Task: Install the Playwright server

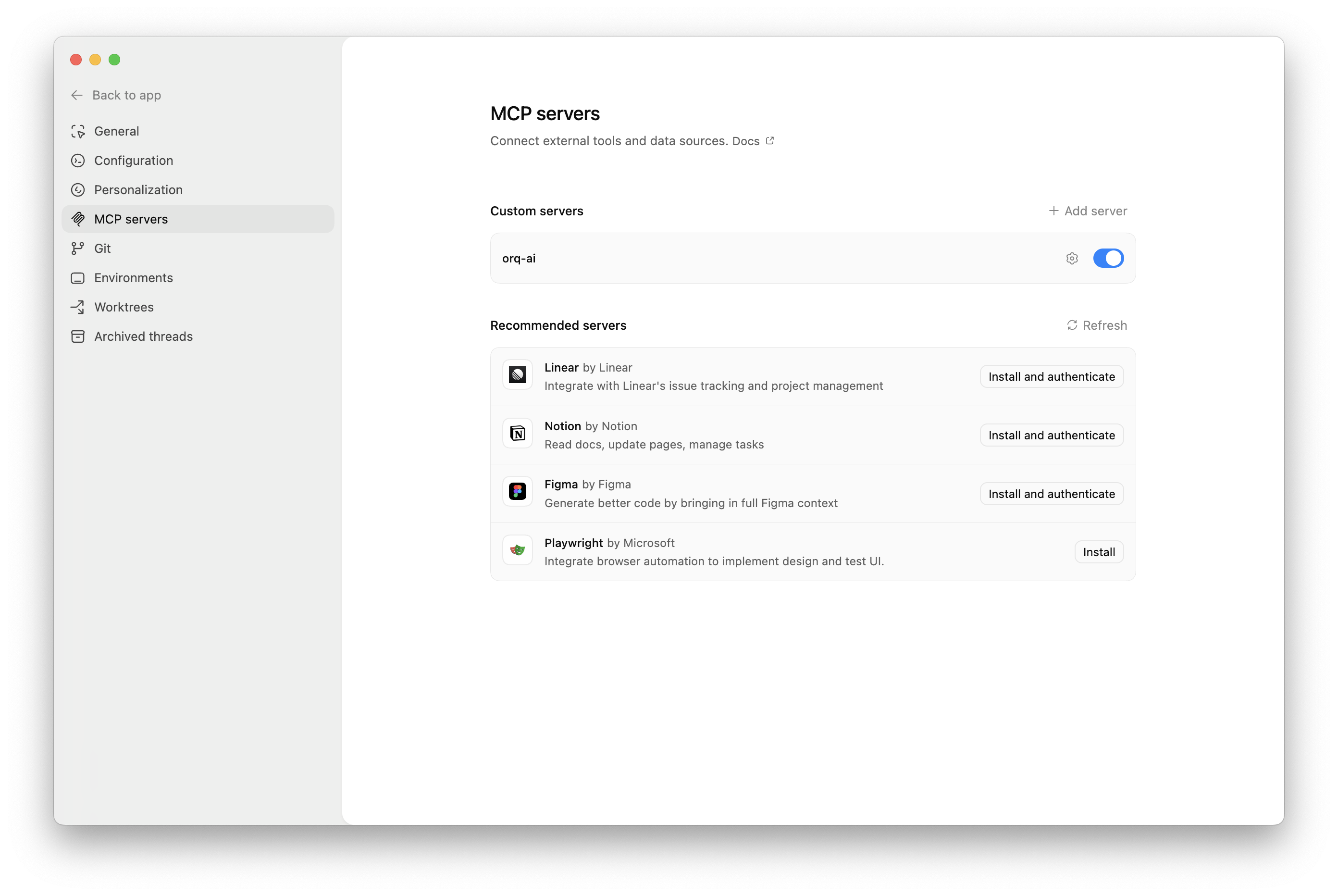Action: 1099,552
